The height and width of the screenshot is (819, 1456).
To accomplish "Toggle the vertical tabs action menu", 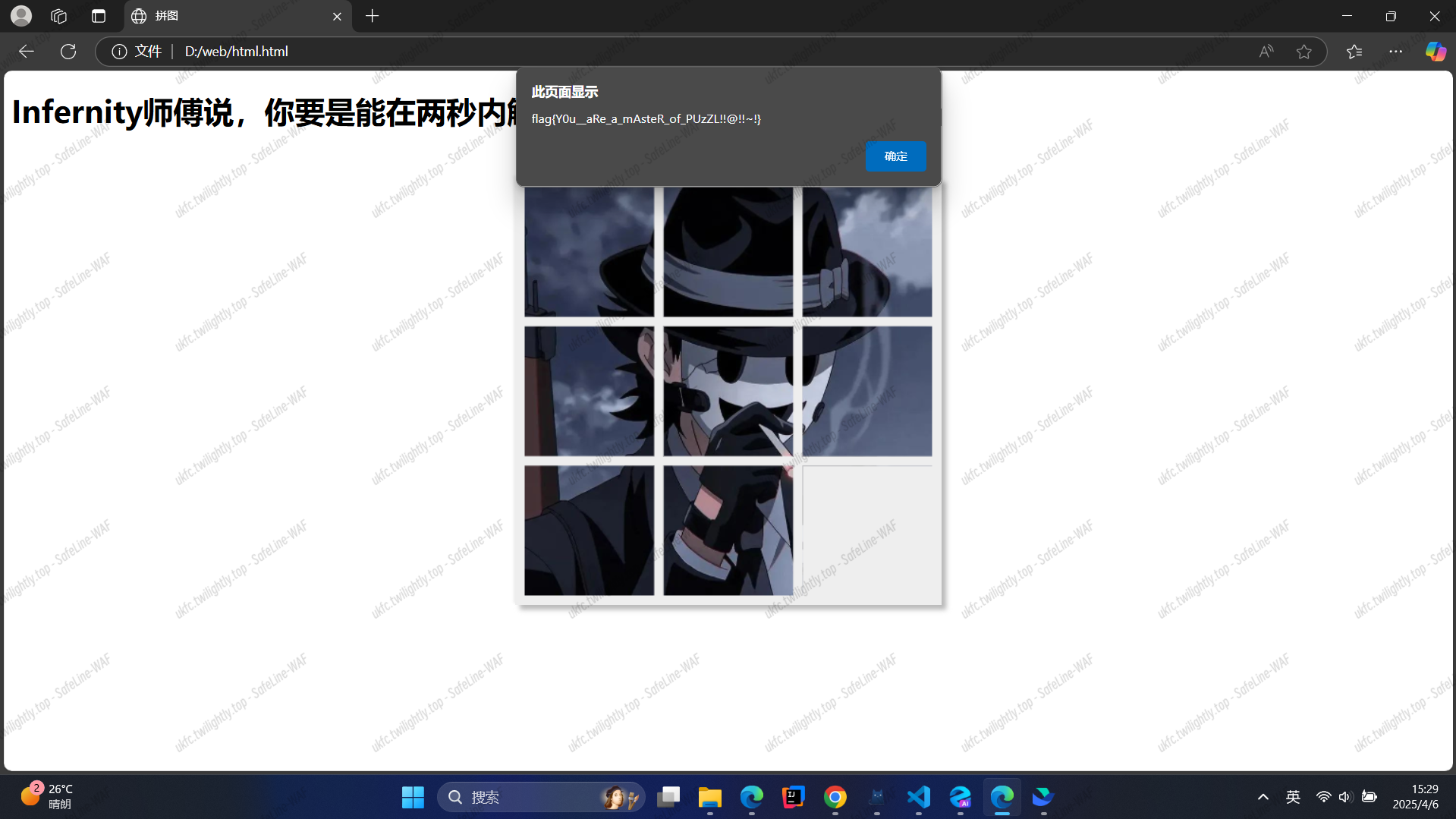I will (99, 16).
